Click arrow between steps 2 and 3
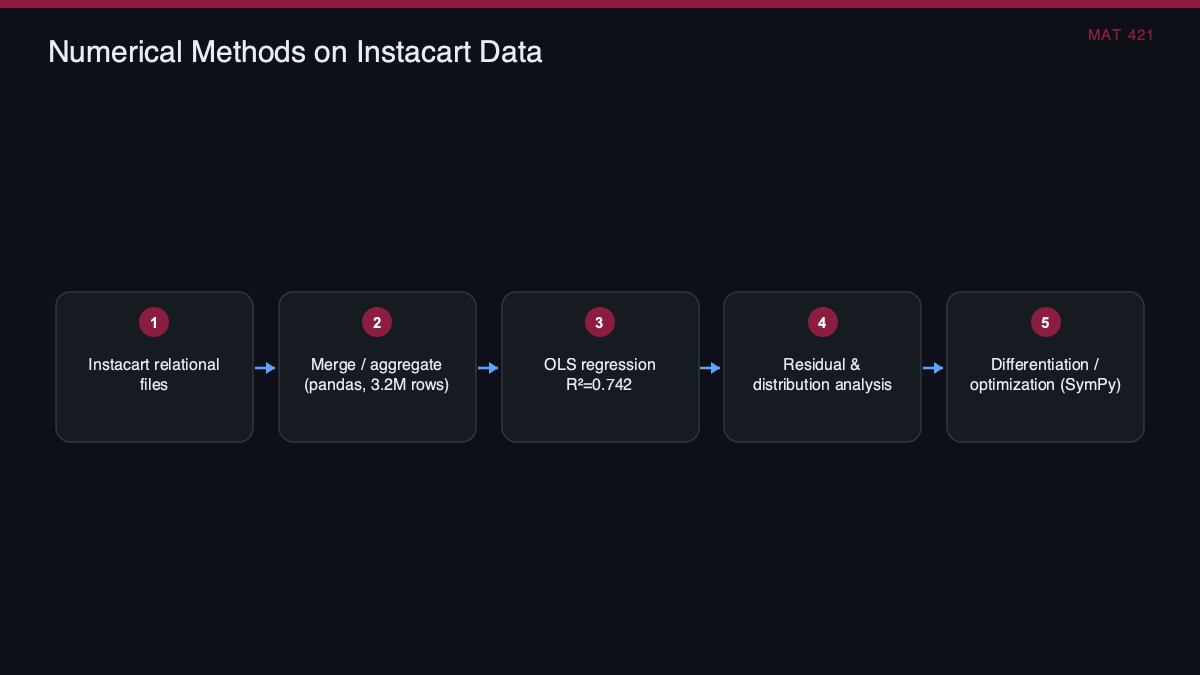 pos(488,368)
